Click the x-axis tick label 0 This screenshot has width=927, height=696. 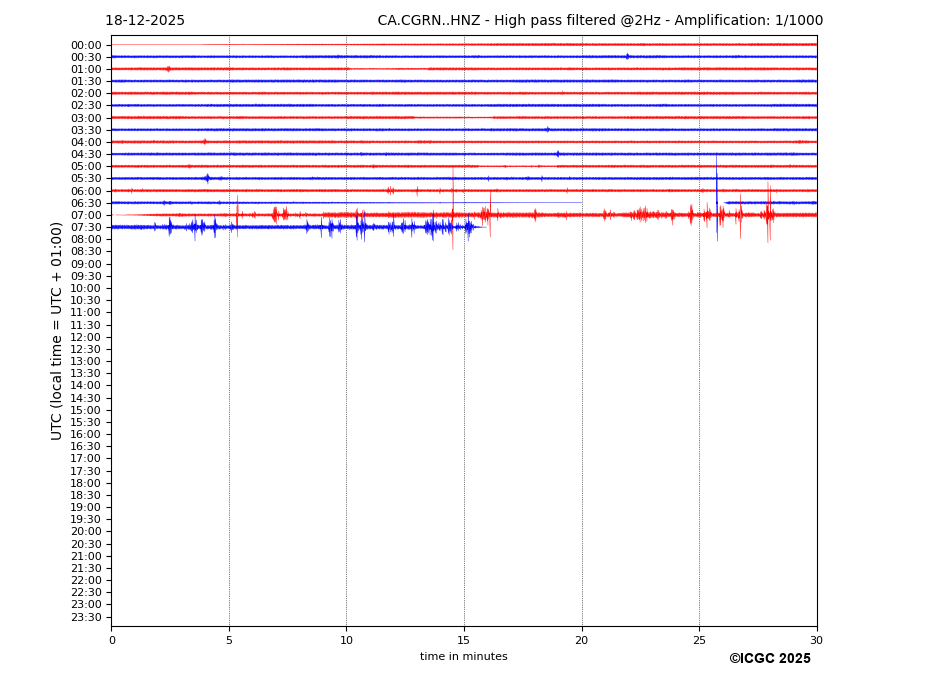[112, 640]
